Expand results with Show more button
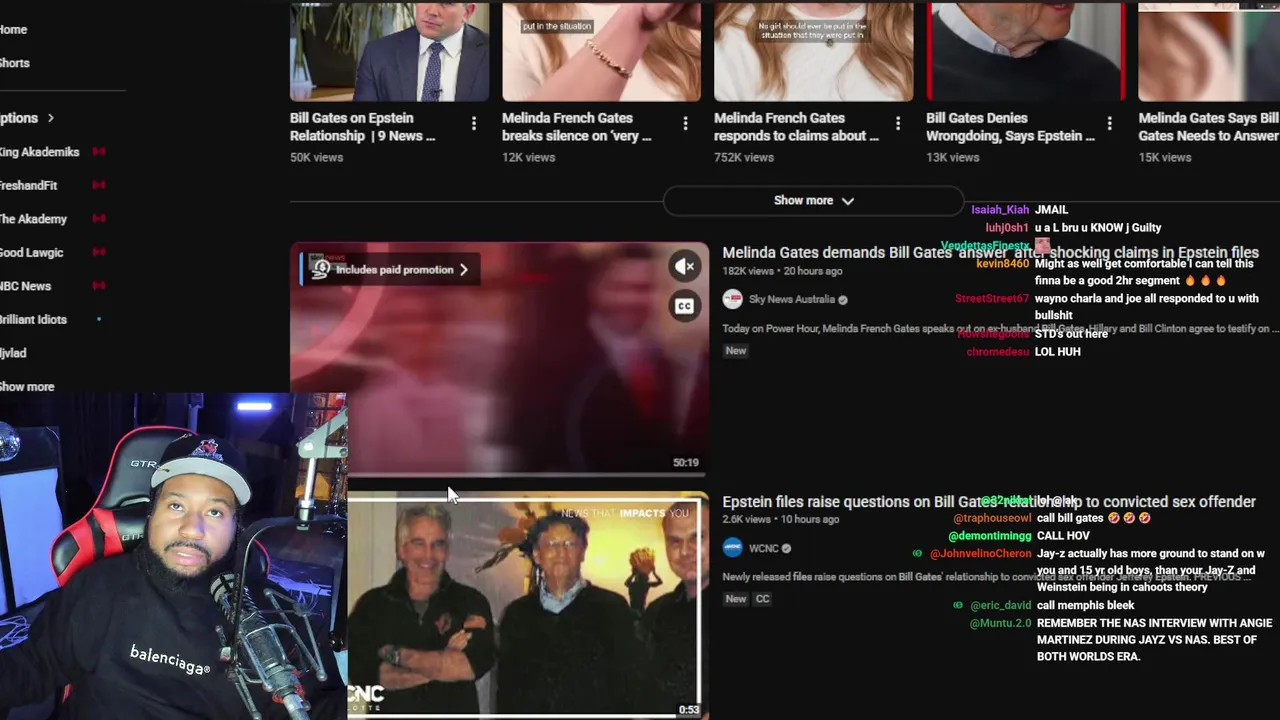 click(813, 200)
